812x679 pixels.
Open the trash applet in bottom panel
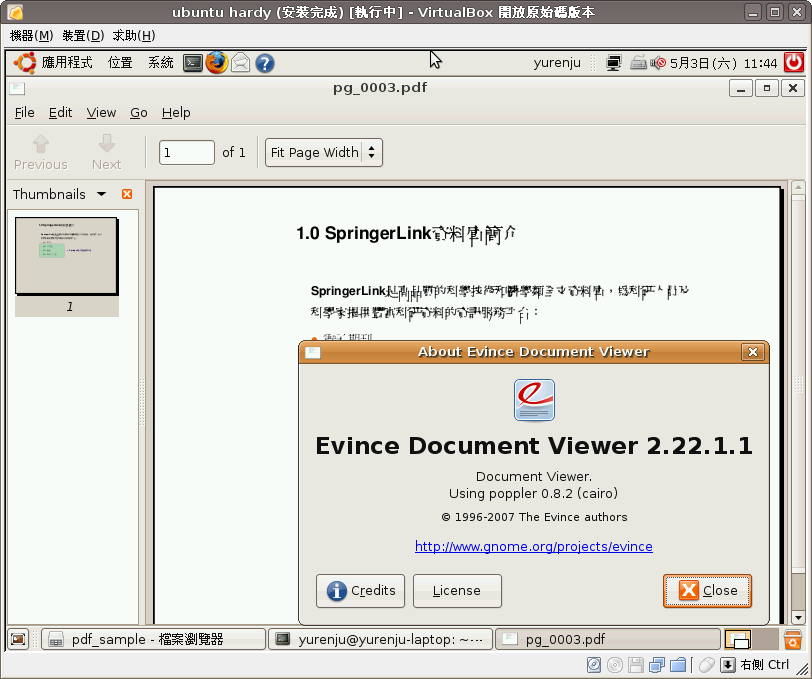pos(792,639)
